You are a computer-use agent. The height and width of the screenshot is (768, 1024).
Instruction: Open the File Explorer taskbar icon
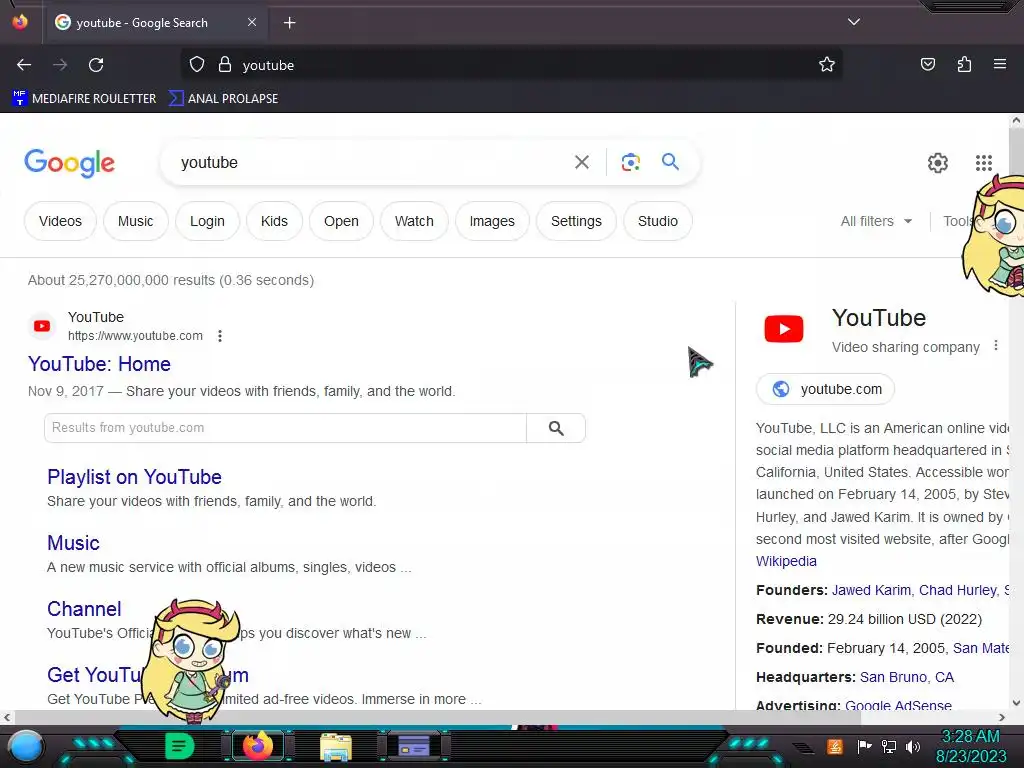point(336,746)
